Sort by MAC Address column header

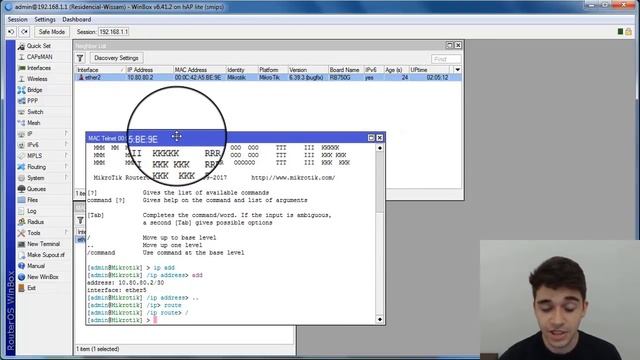(x=200, y=70)
